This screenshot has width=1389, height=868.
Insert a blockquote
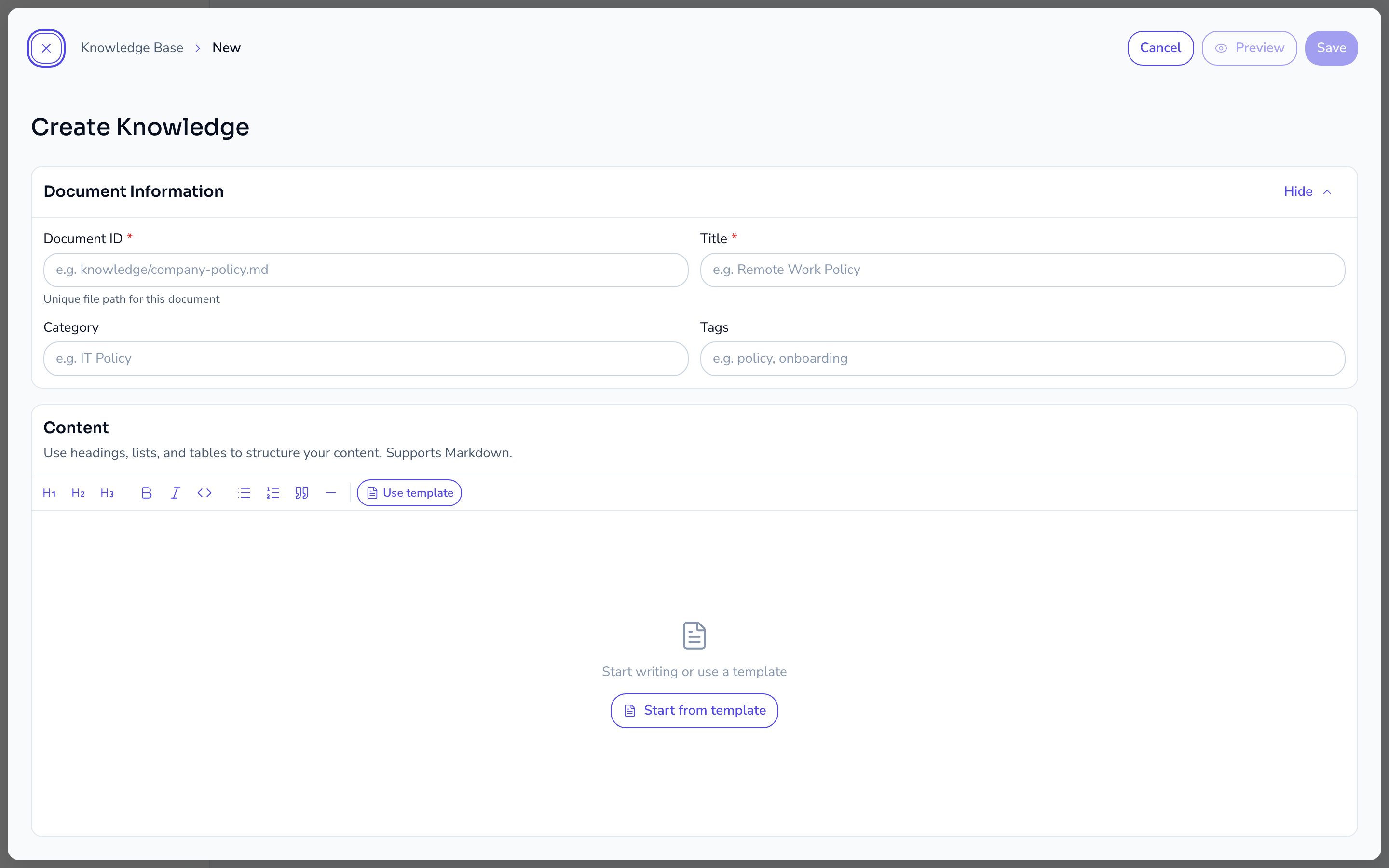click(302, 493)
